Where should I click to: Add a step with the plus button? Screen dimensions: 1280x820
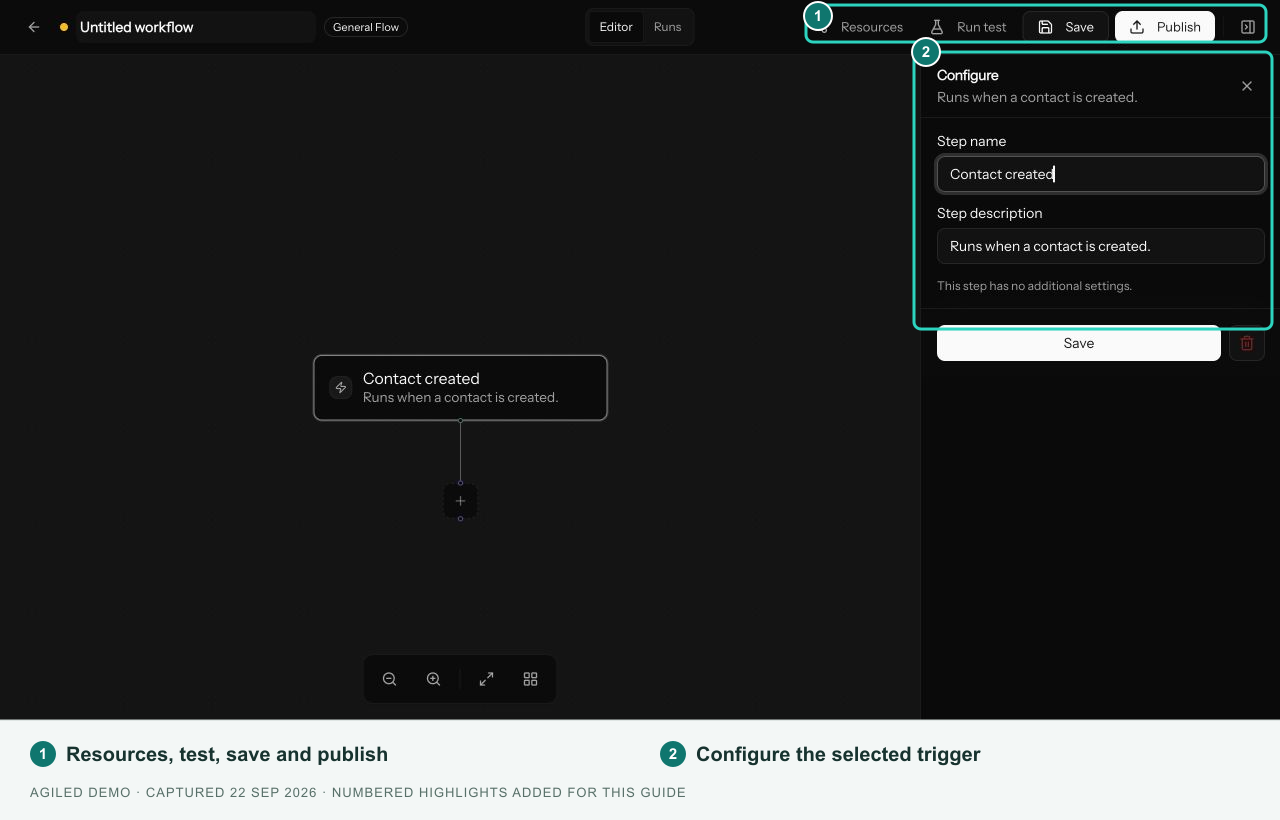pyautogui.click(x=460, y=501)
